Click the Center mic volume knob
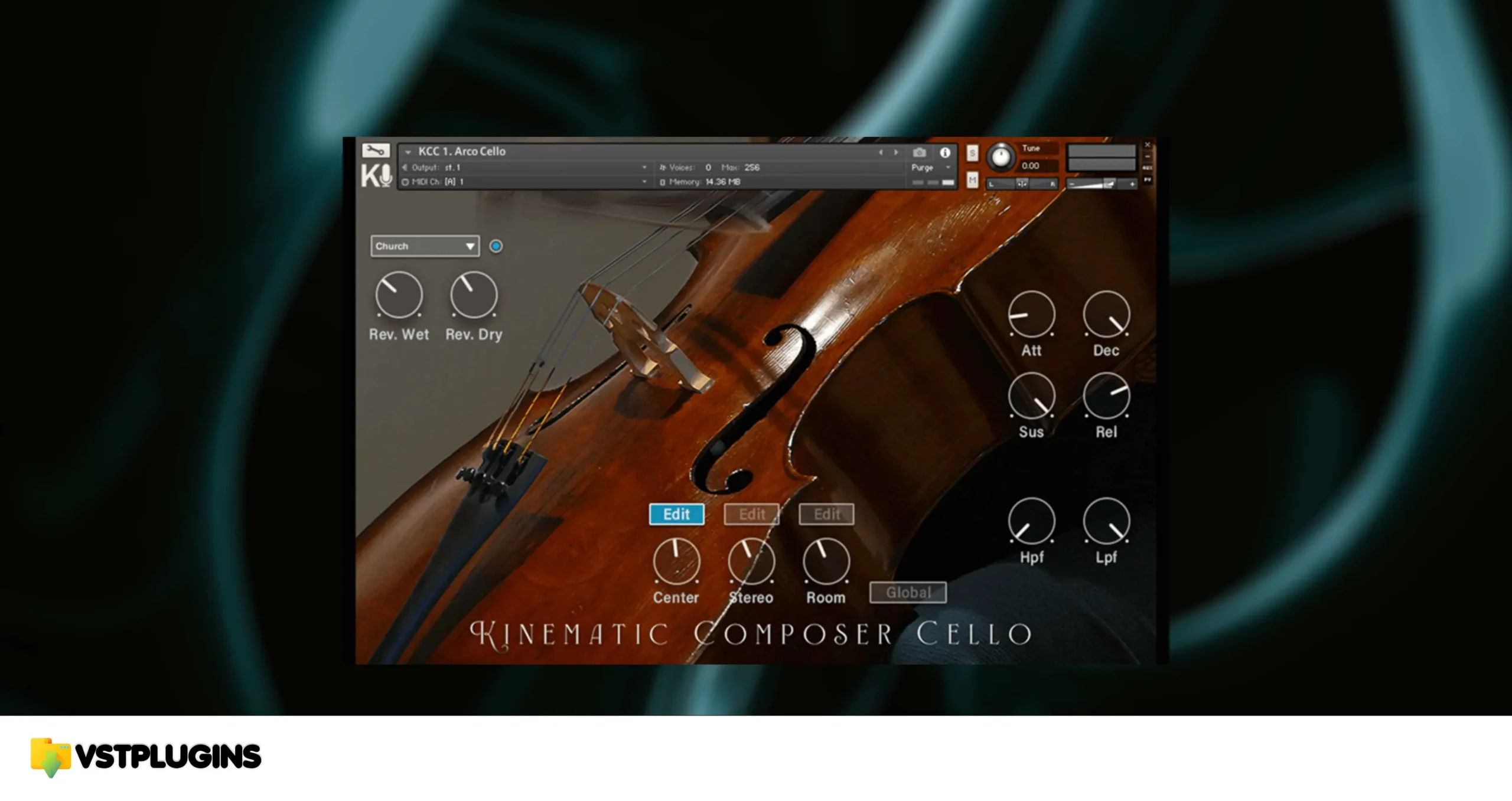 tap(676, 561)
